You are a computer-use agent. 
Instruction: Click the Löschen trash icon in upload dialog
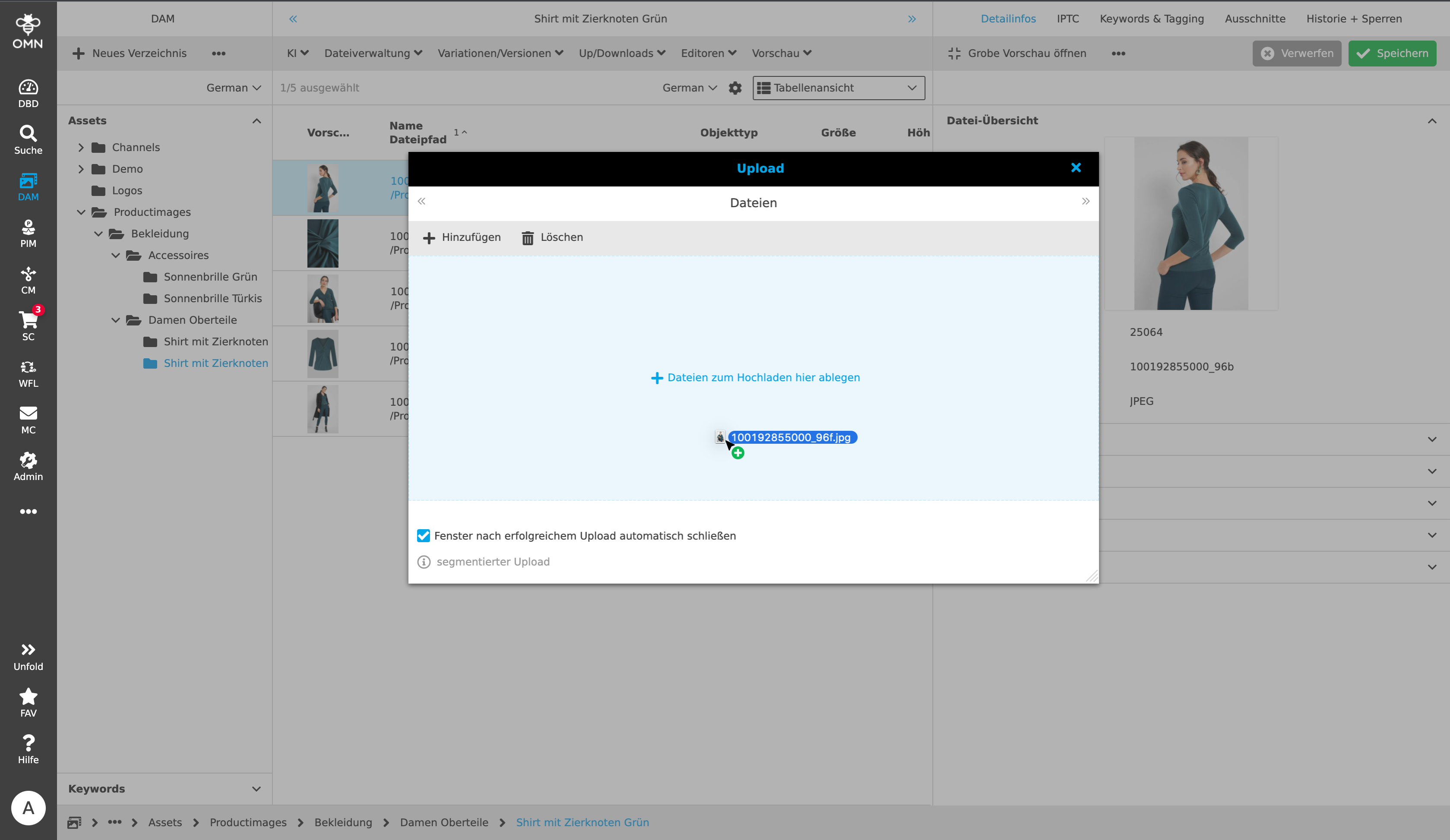pyautogui.click(x=527, y=237)
